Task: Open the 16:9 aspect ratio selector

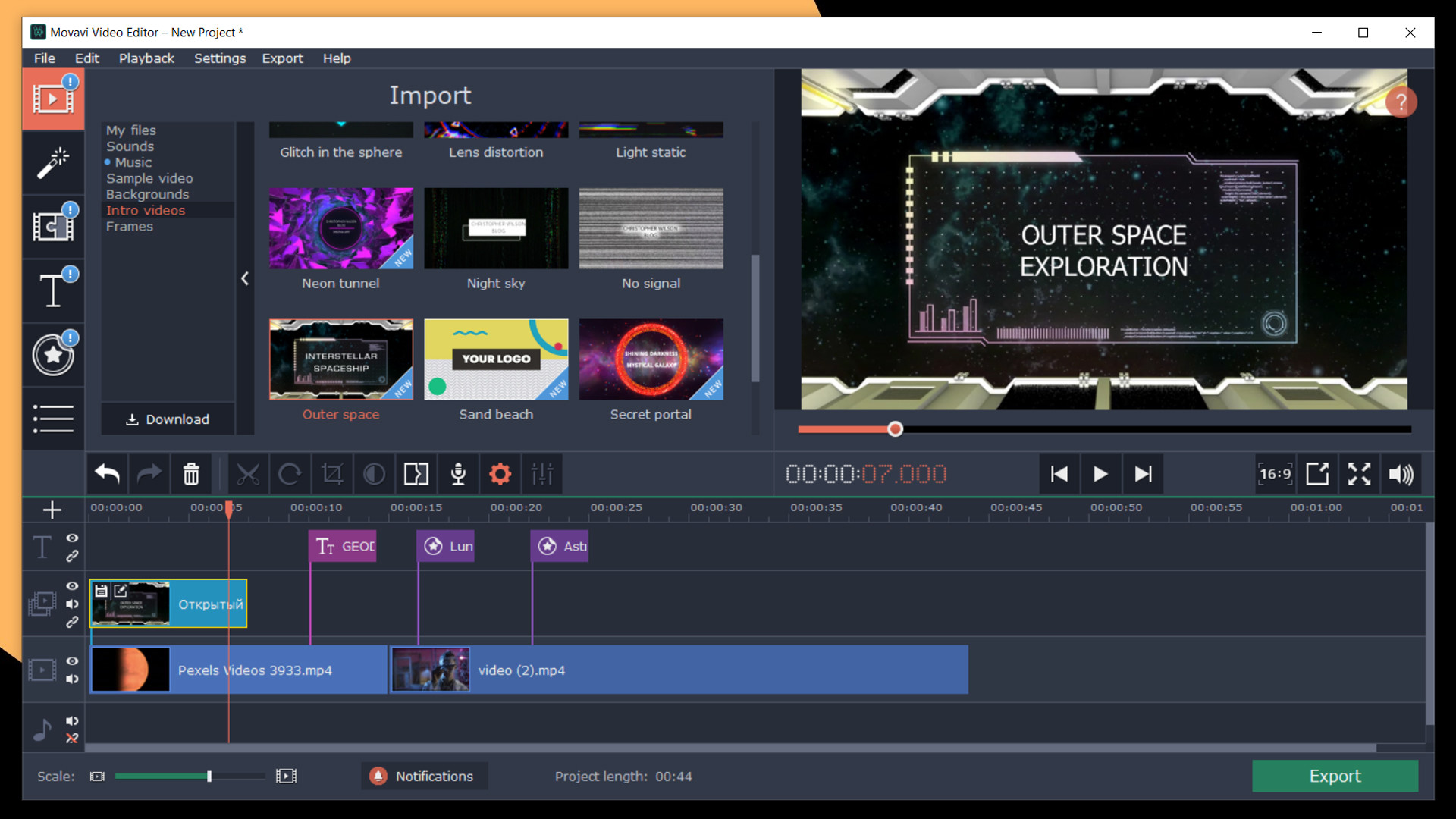Action: pyautogui.click(x=1276, y=473)
